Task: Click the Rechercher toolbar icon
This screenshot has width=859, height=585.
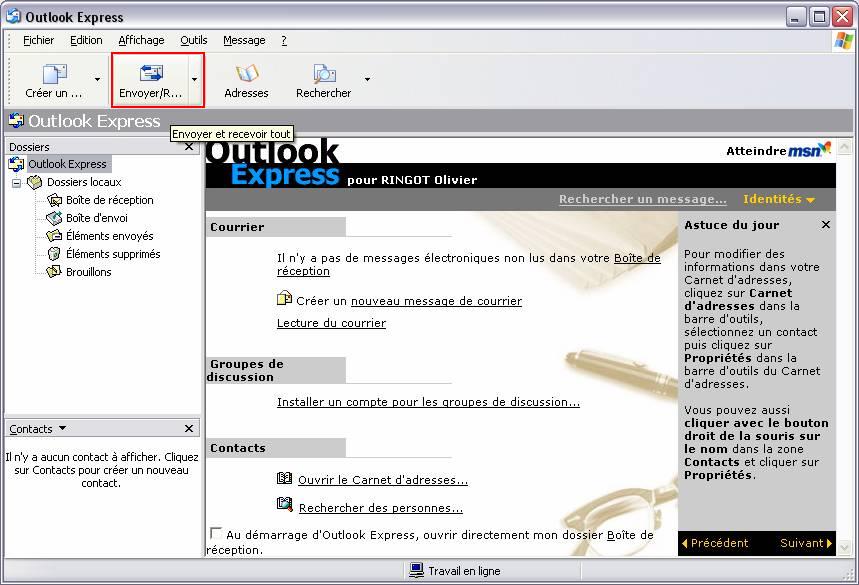Action: 324,73
